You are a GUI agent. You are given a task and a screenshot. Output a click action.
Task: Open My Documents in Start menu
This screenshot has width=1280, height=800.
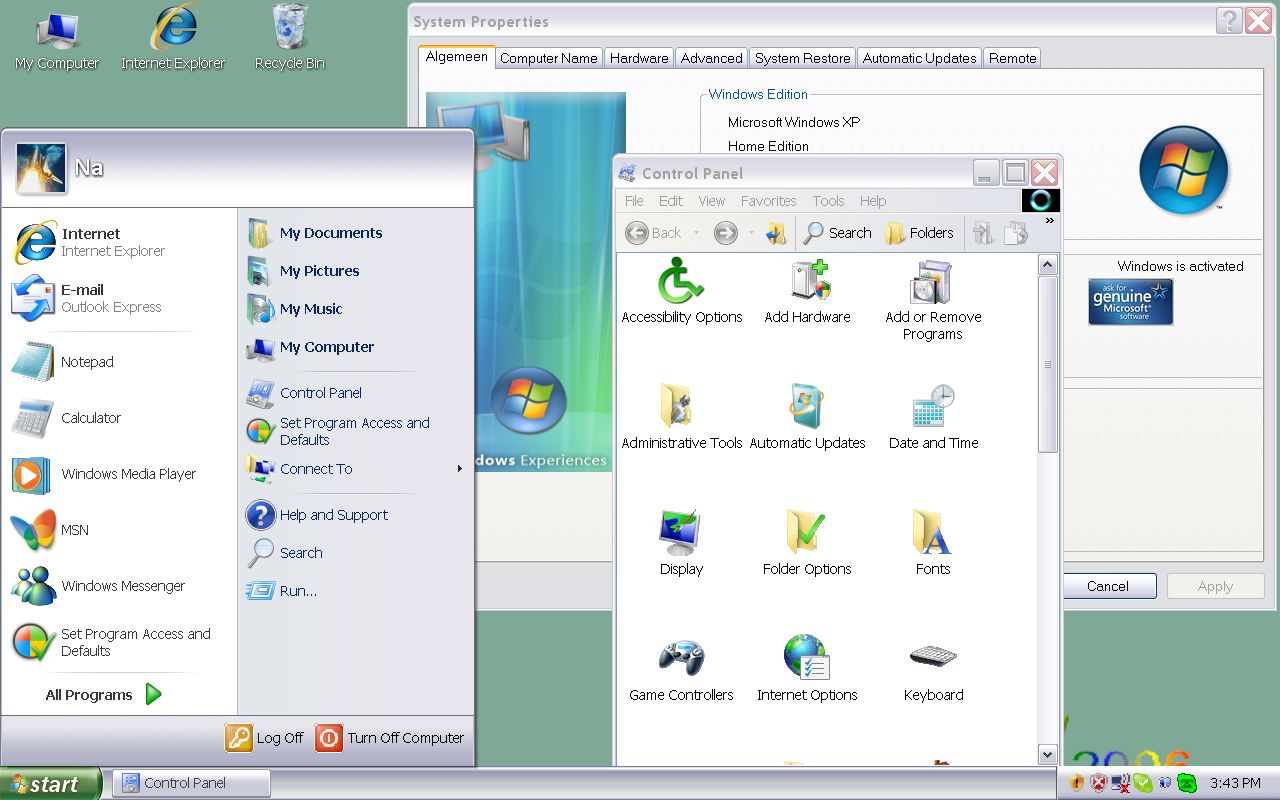[x=355, y=233]
